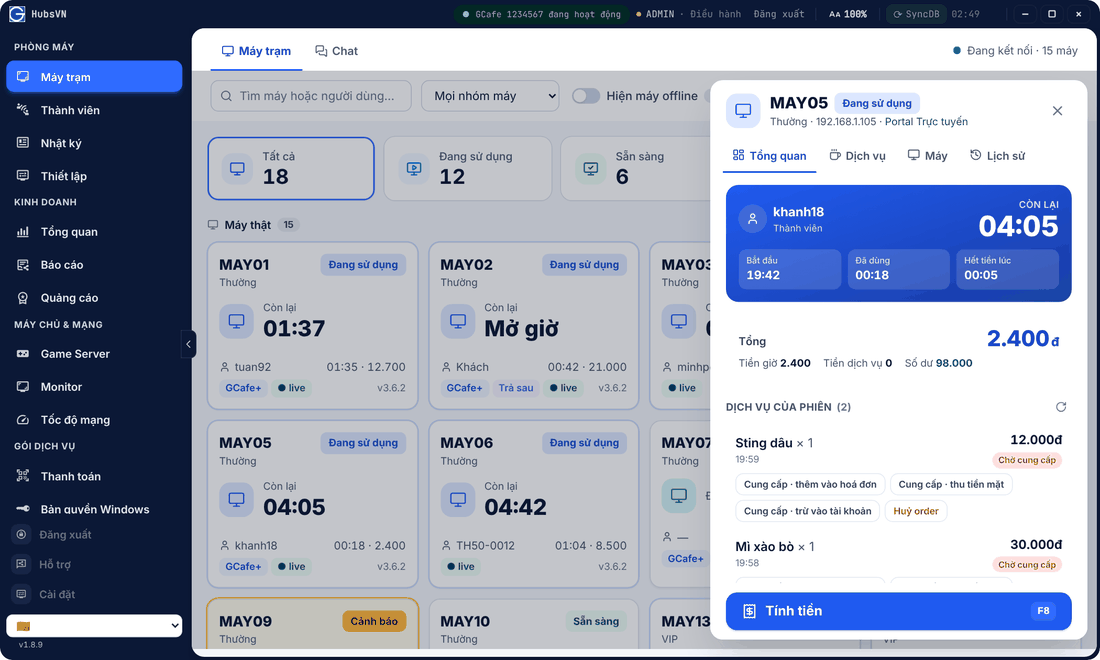Select the Máy trạm top tab
1100x660 pixels.
(x=256, y=51)
